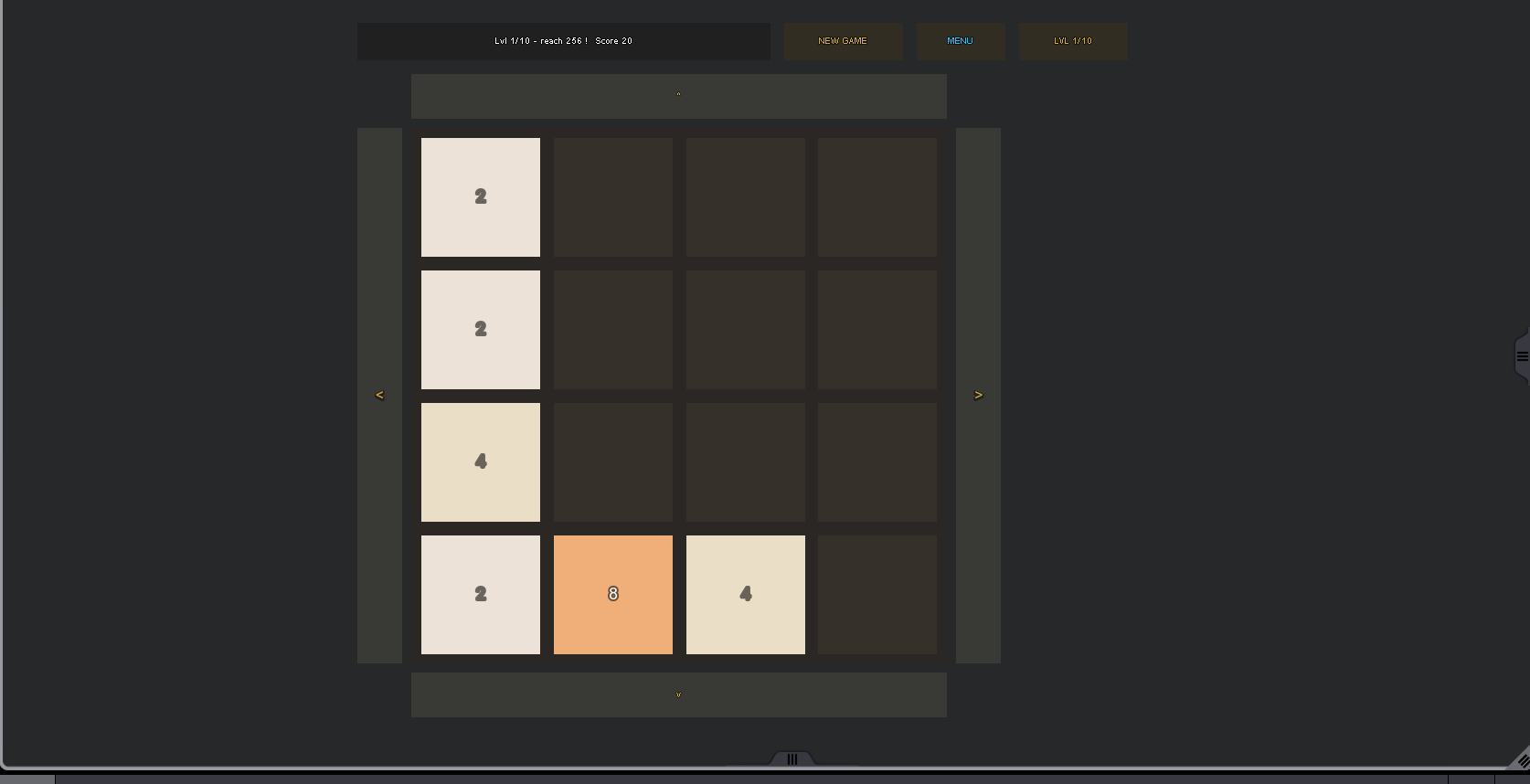Shift tiles right using the > arrow

point(978,395)
